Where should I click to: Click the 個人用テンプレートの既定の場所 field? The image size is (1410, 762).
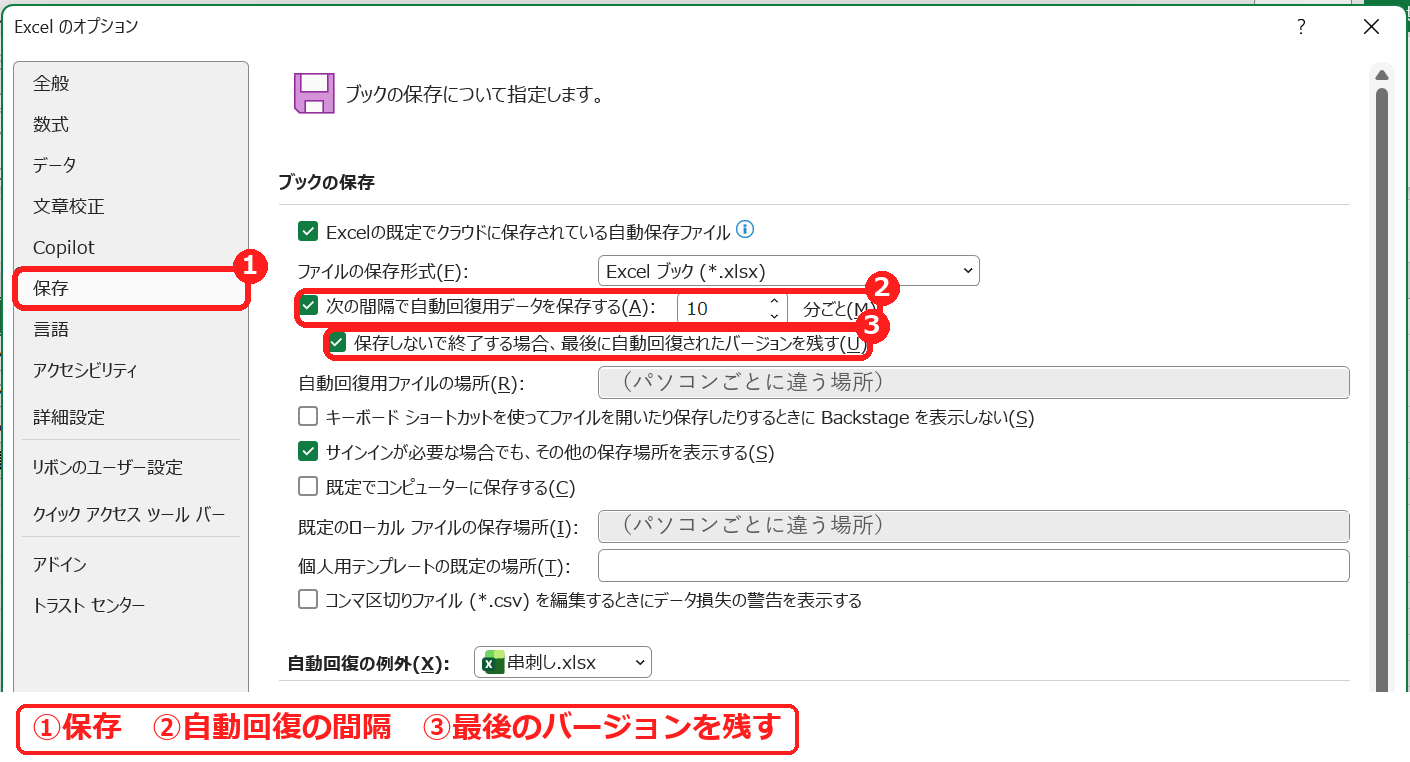point(973,565)
